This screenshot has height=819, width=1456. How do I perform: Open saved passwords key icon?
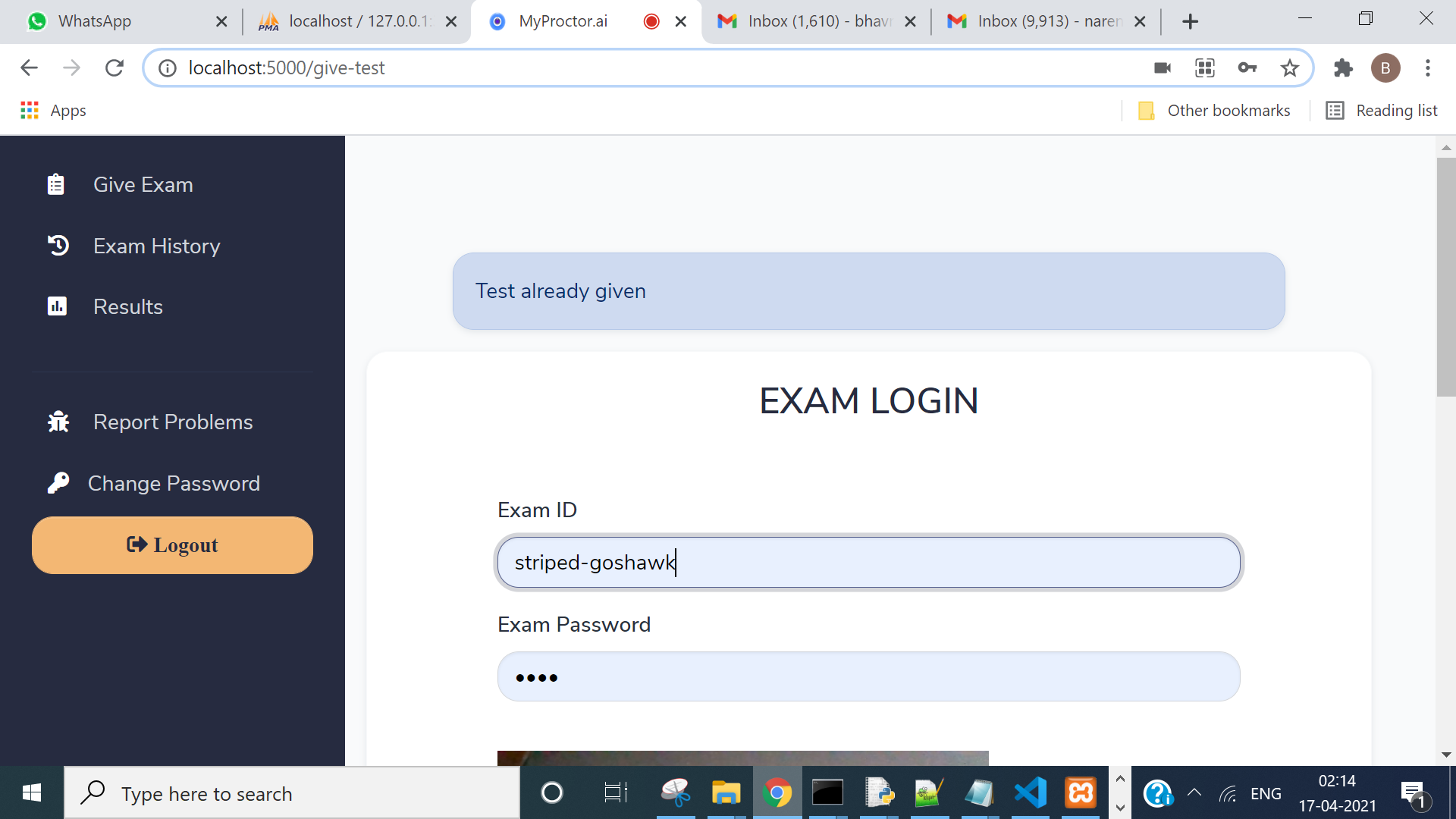coord(1247,68)
